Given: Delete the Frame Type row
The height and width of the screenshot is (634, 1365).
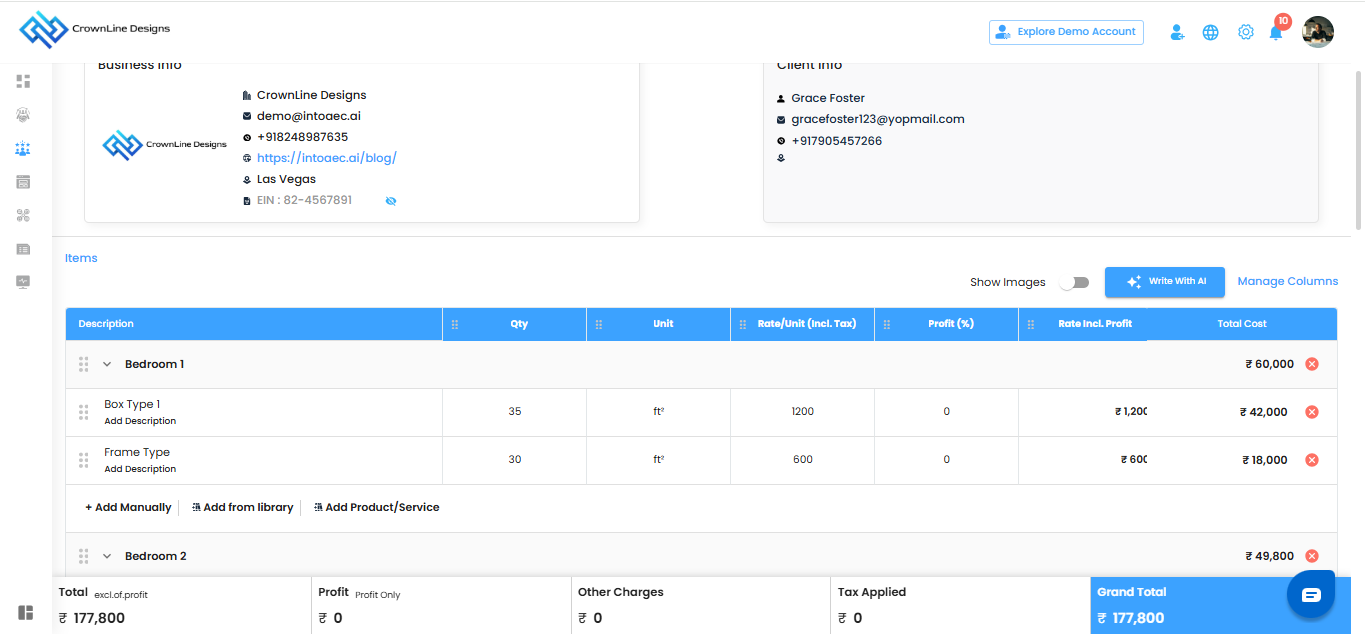Looking at the screenshot, I should coord(1312,460).
